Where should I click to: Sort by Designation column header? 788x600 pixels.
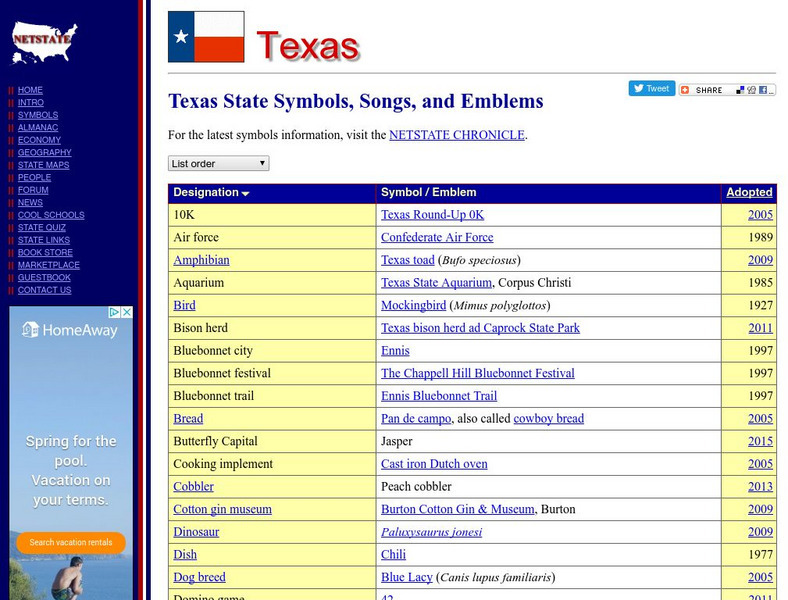tap(211, 192)
